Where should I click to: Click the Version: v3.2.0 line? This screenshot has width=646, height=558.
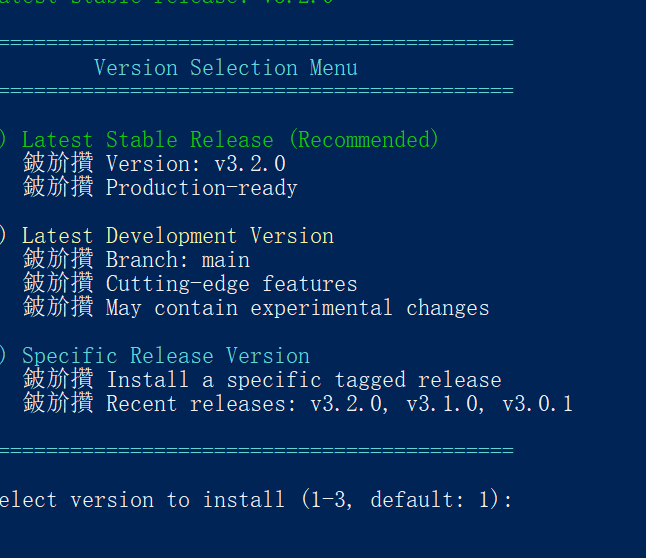coord(195,164)
